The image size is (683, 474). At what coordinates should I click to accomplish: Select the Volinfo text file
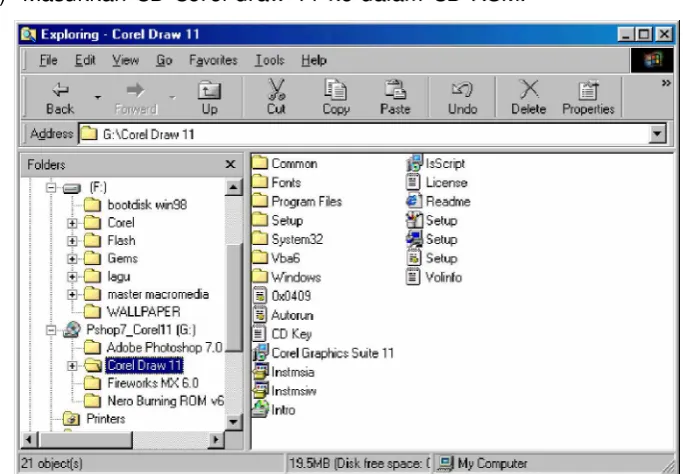click(x=434, y=277)
